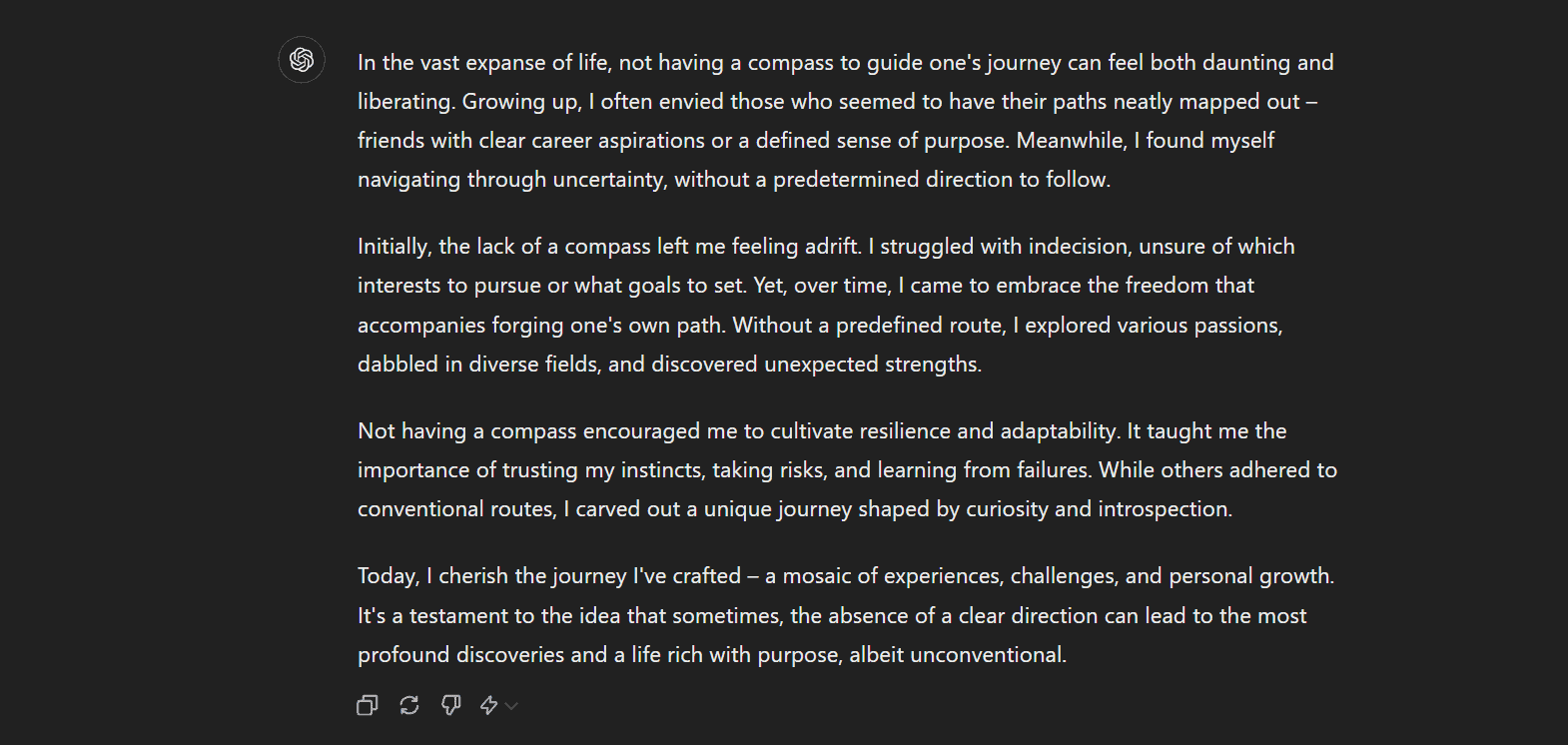Screen dimensions: 1568x745
Task: Expand the chevron beside the lightning bolt
Action: 512,706
